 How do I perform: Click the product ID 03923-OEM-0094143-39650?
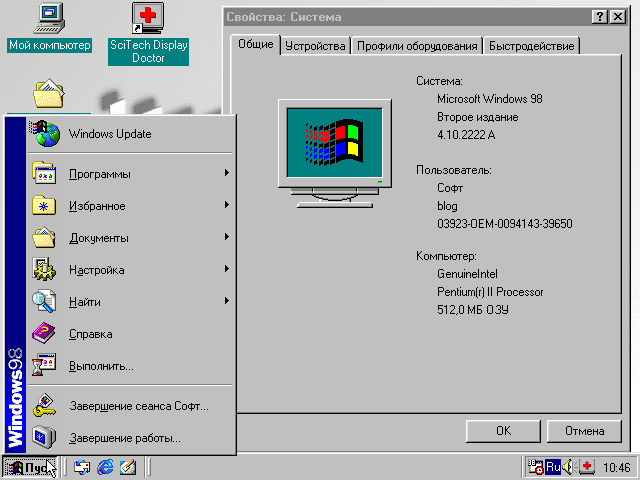point(504,224)
